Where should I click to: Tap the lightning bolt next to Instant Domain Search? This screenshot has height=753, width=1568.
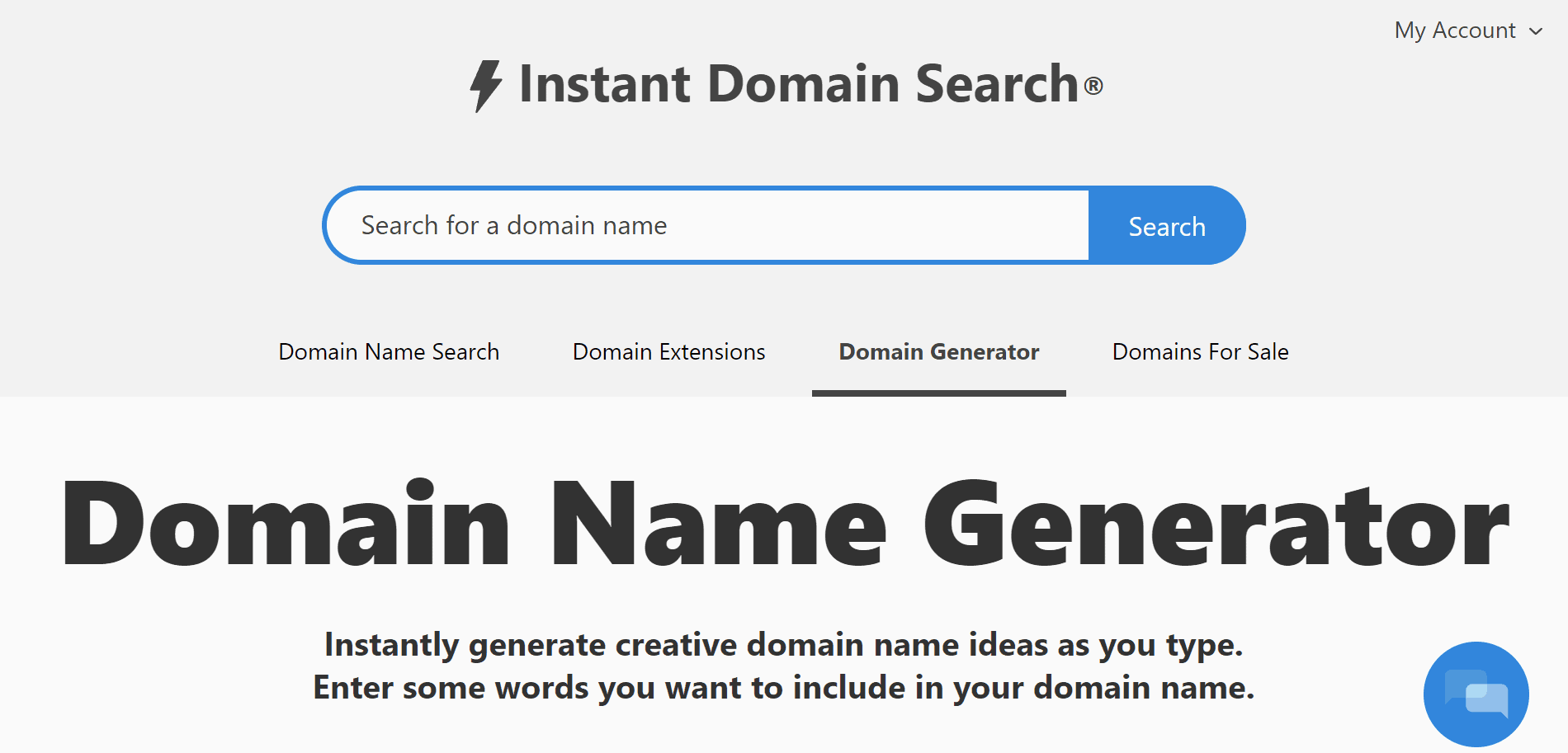click(486, 85)
